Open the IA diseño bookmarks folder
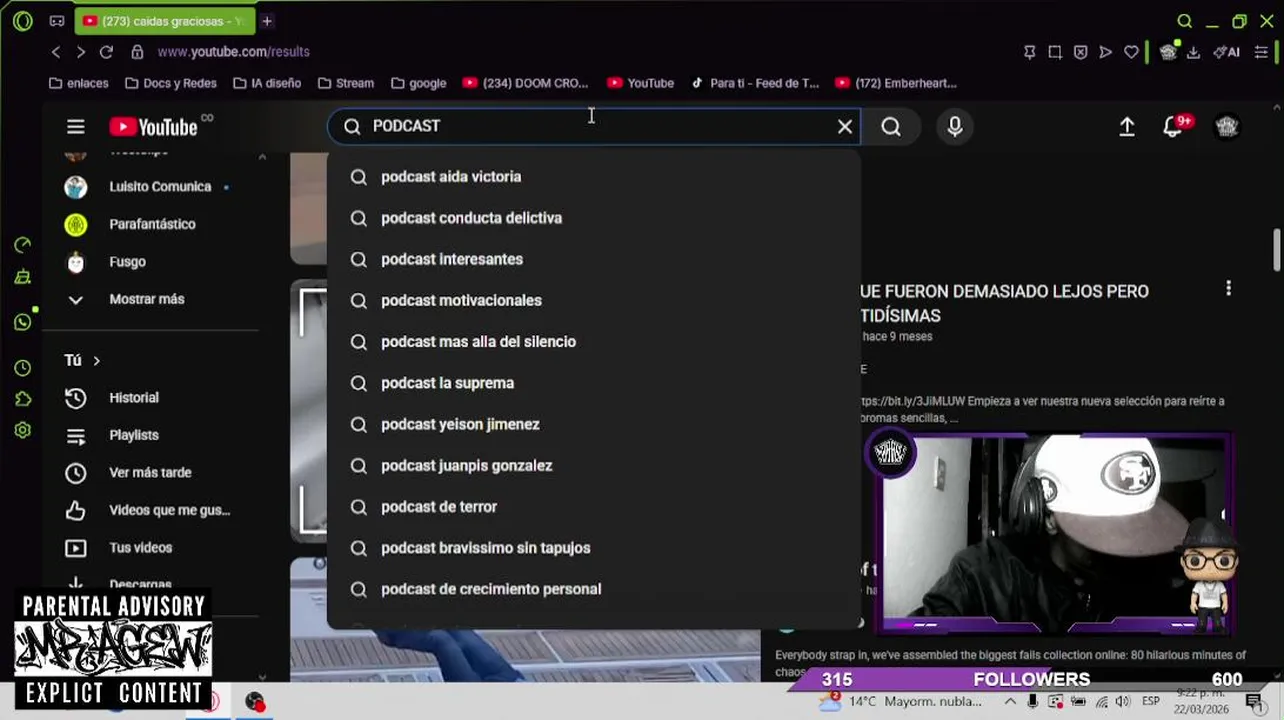 click(x=267, y=83)
